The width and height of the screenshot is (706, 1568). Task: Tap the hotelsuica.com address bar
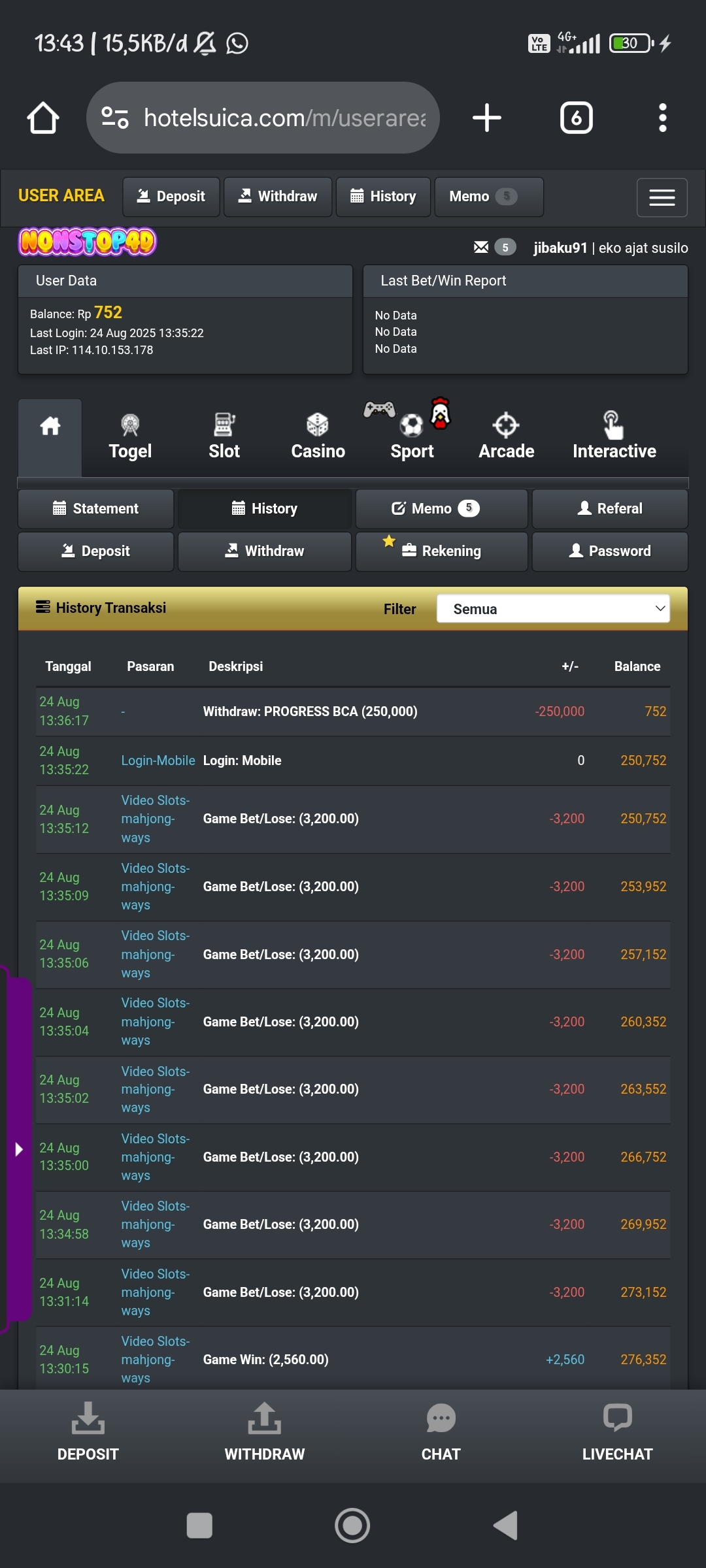tap(263, 118)
